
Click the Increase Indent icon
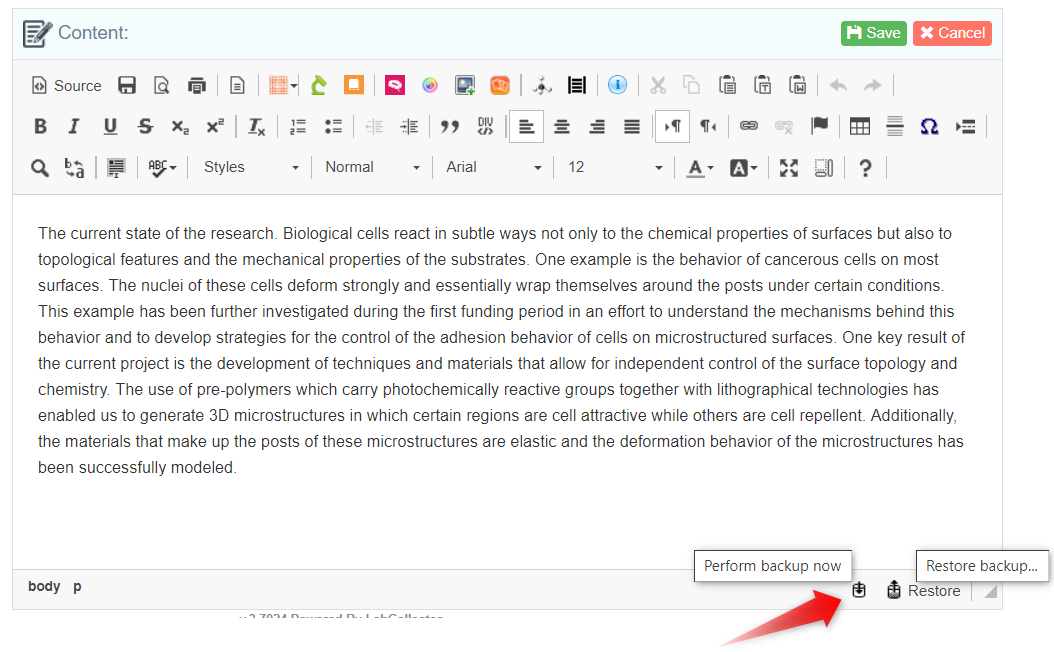pyautogui.click(x=409, y=126)
